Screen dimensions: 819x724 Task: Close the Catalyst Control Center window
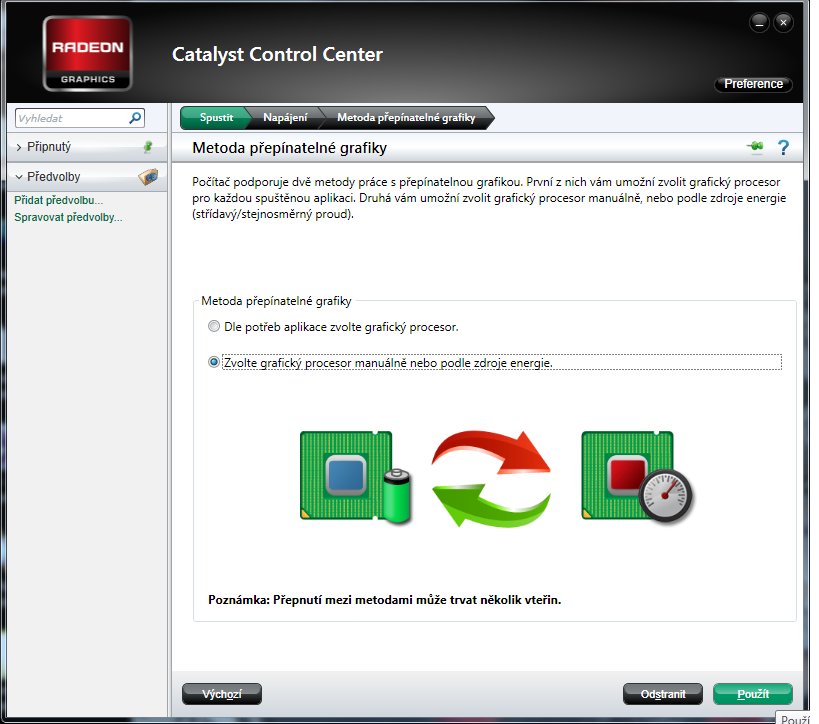click(x=783, y=22)
